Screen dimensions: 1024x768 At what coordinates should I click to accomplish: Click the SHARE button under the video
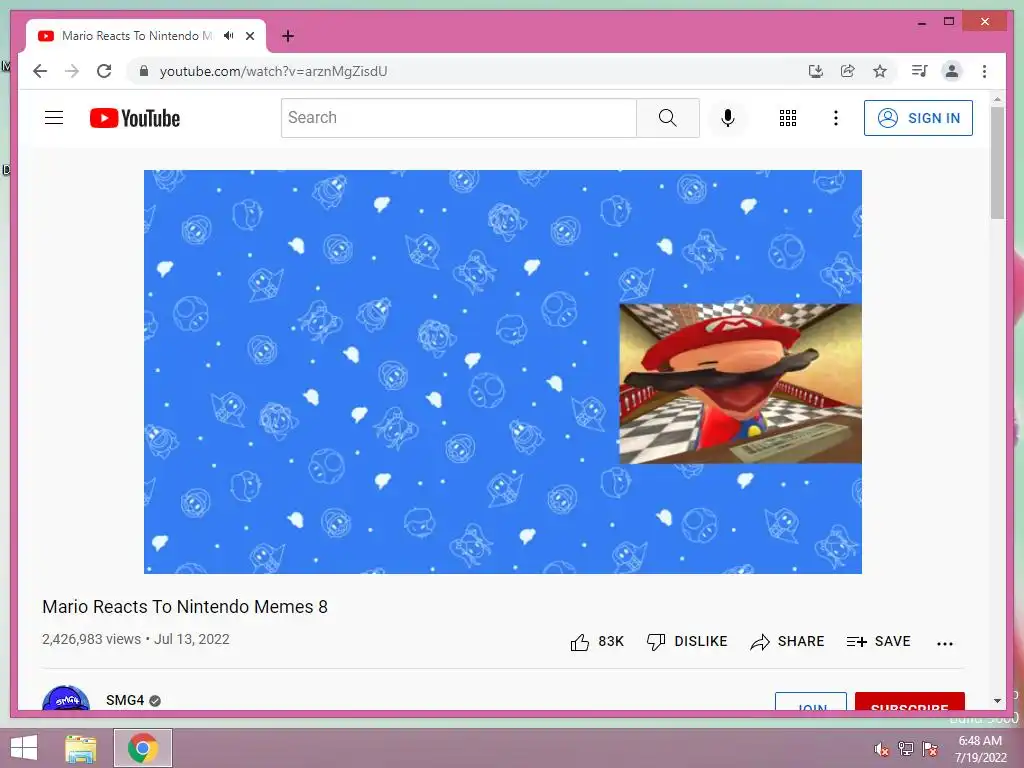[788, 641]
